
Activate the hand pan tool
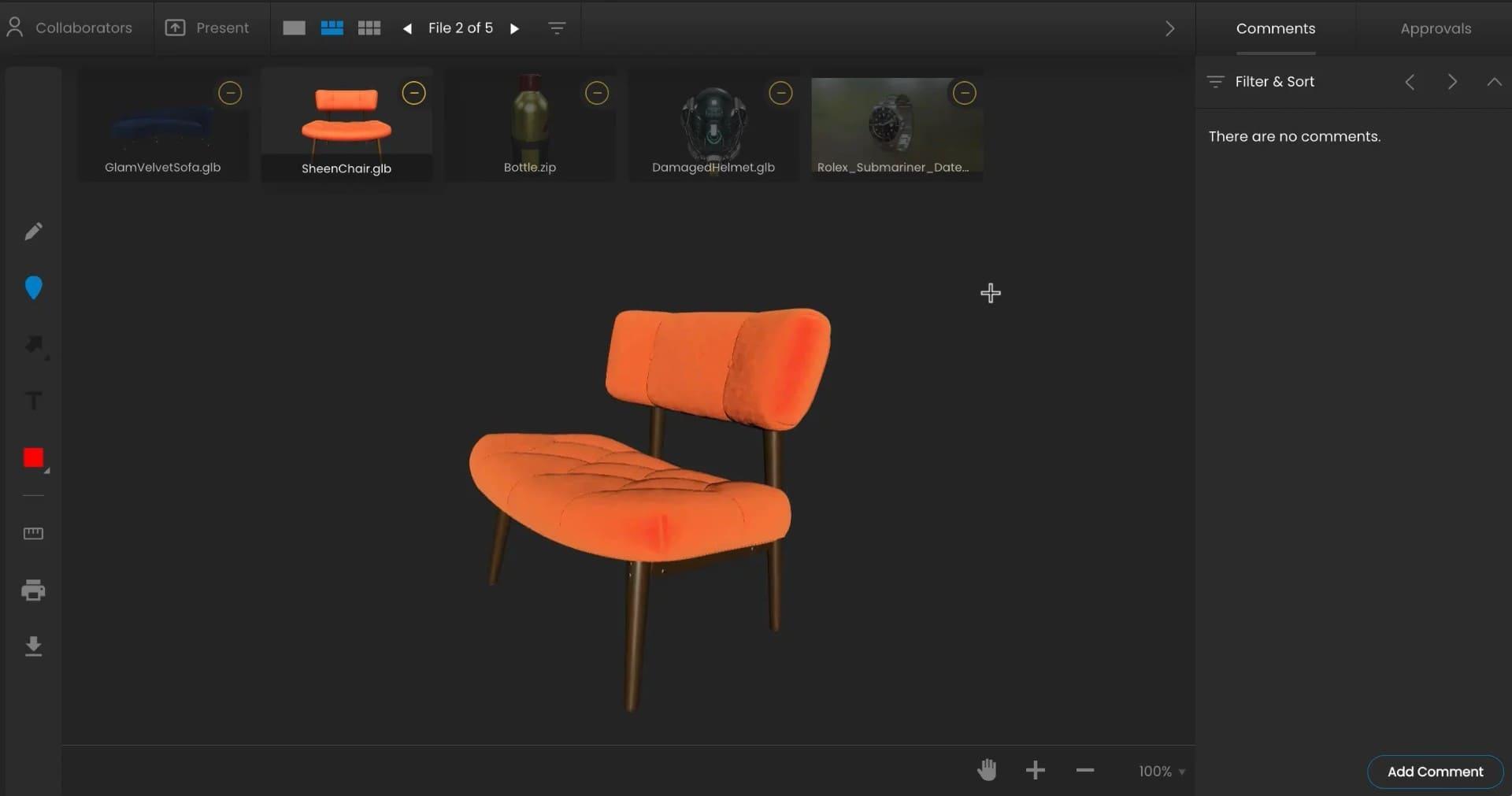tap(987, 770)
